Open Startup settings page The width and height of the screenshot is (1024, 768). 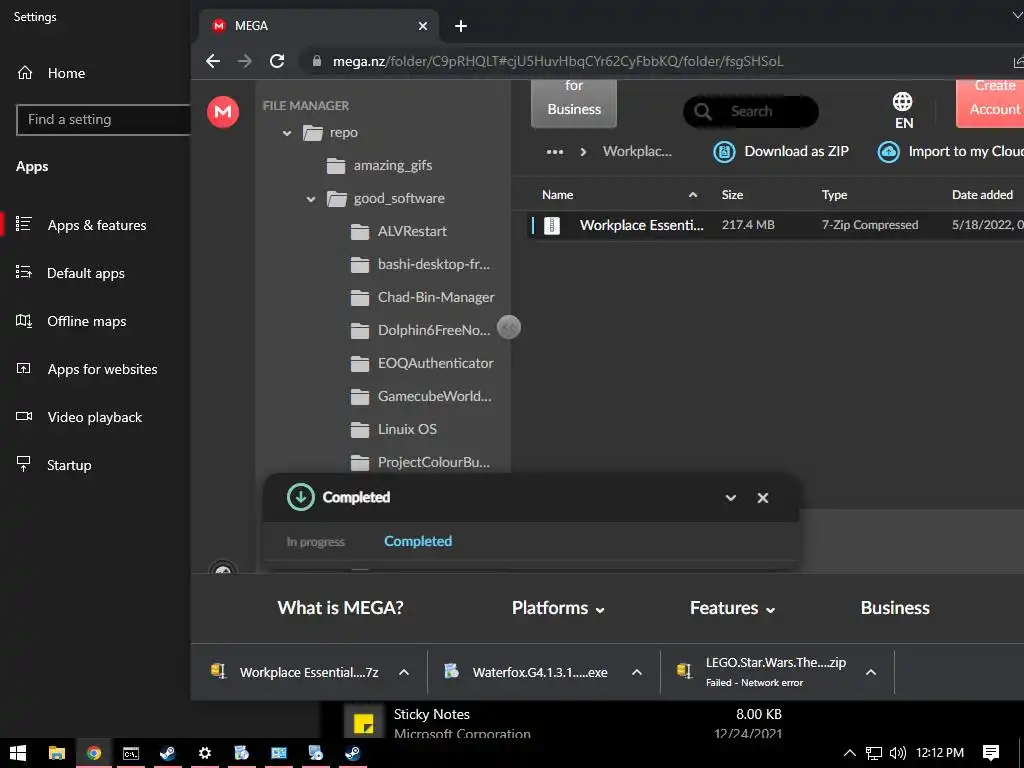[x=69, y=465]
